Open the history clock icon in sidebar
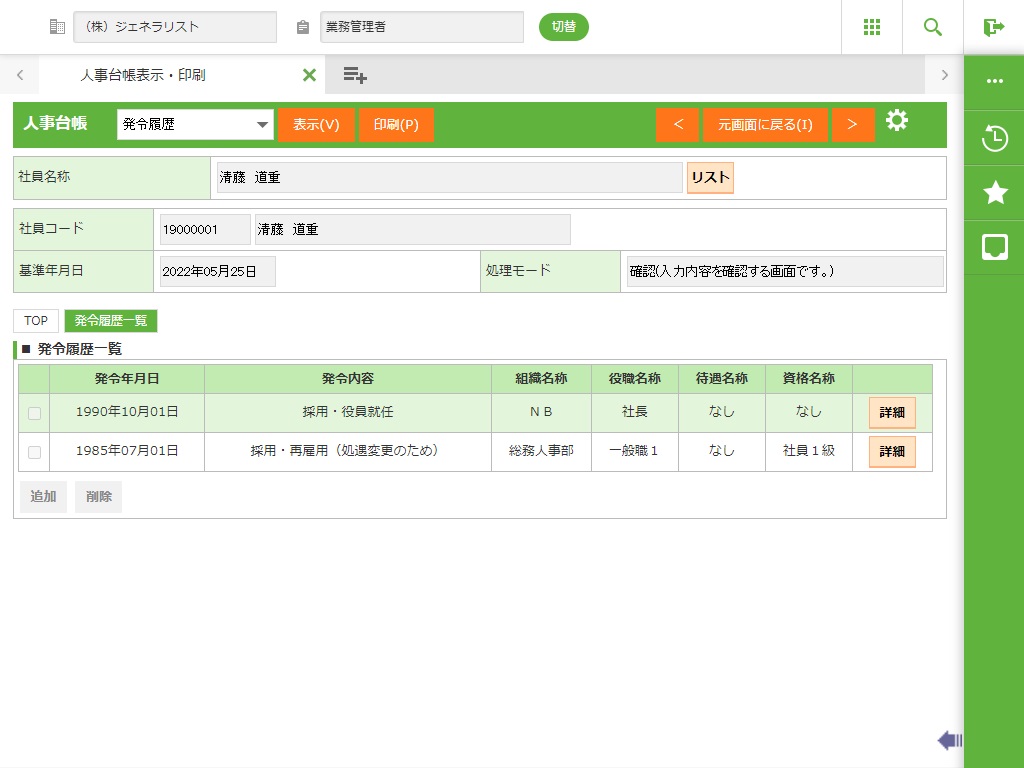 [994, 138]
